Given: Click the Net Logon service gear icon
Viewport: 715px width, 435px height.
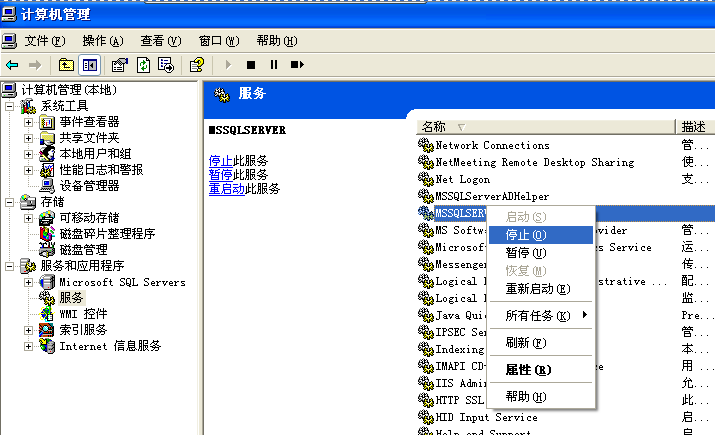Looking at the screenshot, I should coord(425,179).
